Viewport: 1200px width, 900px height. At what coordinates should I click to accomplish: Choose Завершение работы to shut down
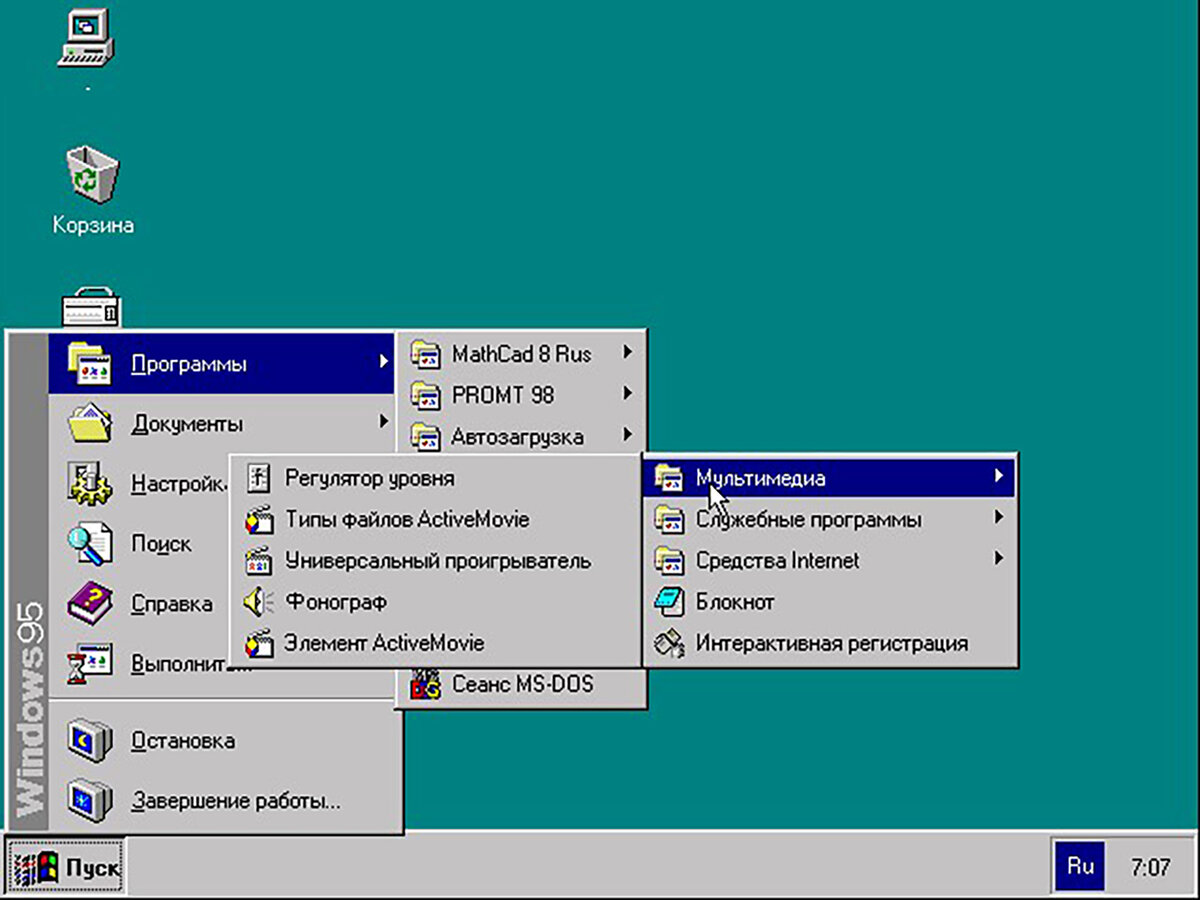click(x=233, y=802)
